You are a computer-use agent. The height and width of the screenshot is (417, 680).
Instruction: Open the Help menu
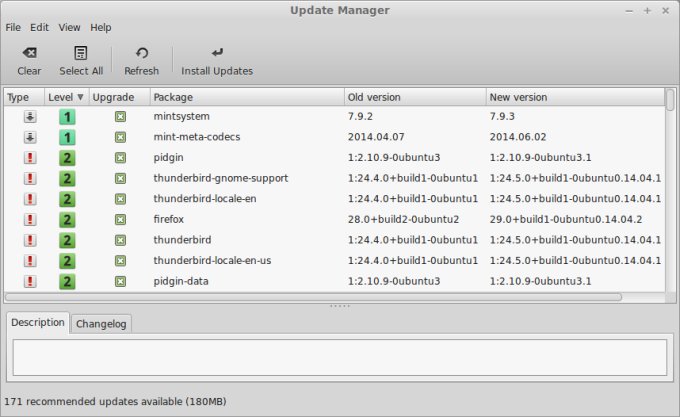101,27
